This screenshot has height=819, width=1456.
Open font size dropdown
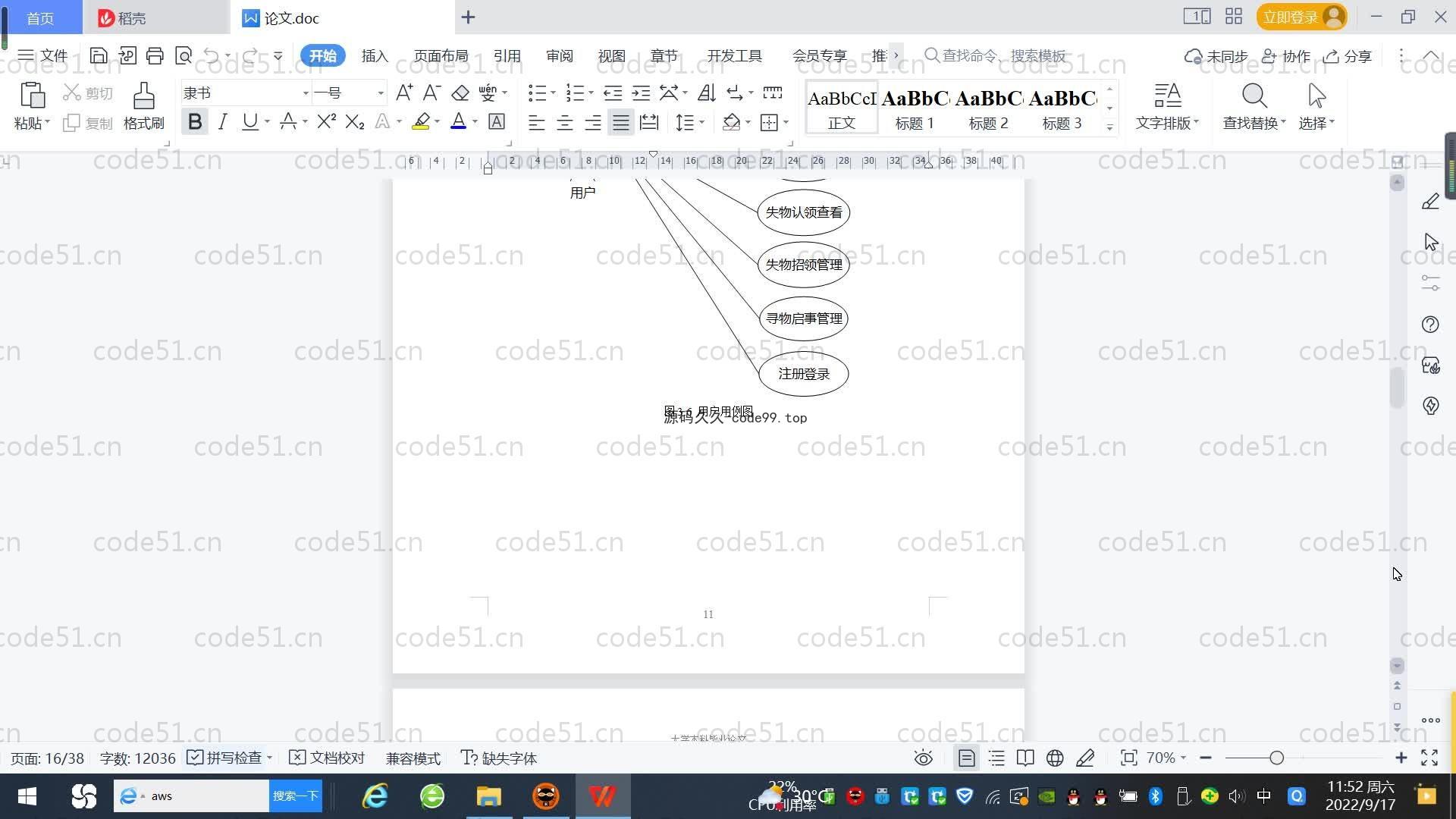coord(381,93)
